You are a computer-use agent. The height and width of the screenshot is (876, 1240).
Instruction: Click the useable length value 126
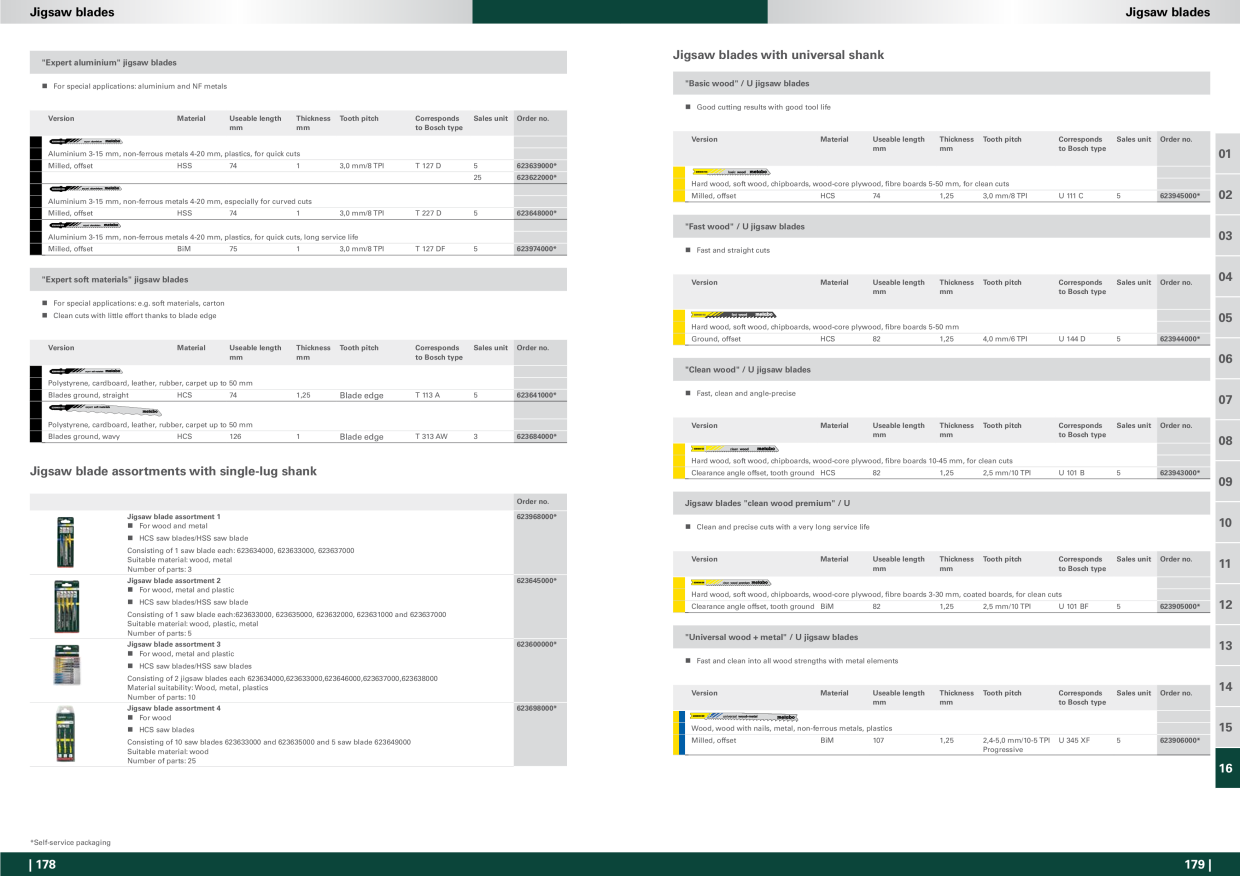point(235,437)
